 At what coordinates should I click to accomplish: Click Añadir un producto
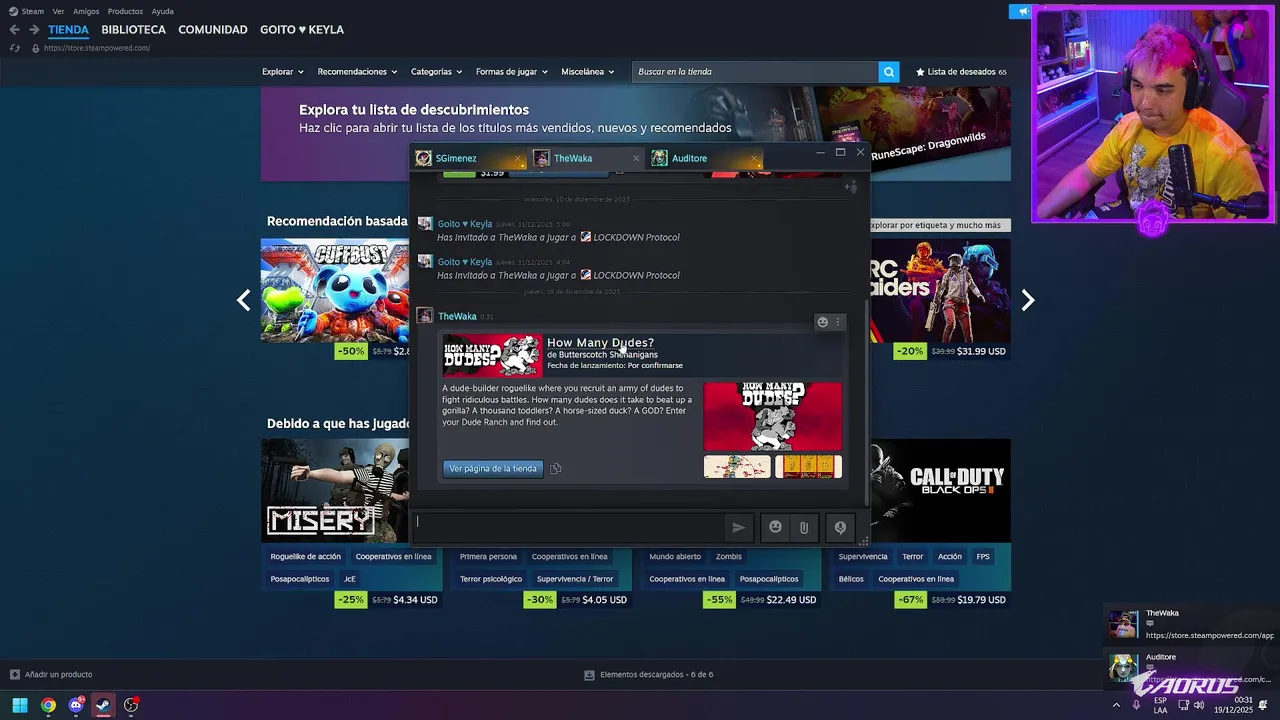tap(51, 675)
